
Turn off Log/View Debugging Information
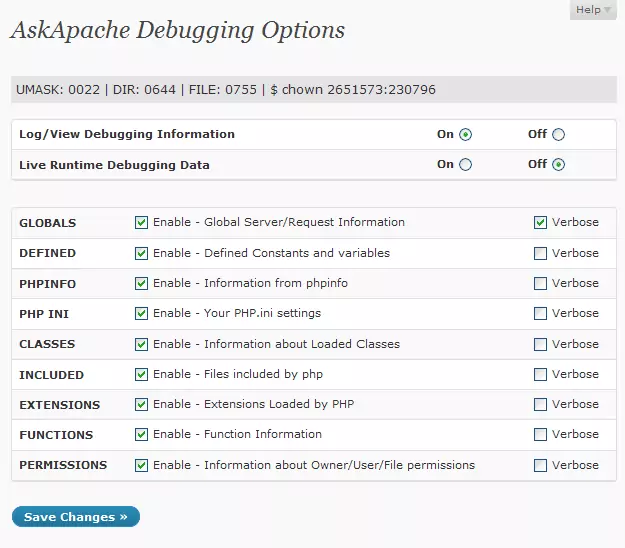pyautogui.click(x=558, y=135)
